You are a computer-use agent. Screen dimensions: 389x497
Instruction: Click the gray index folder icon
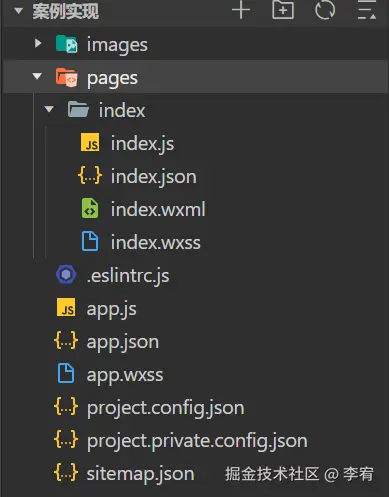[x=78, y=110]
